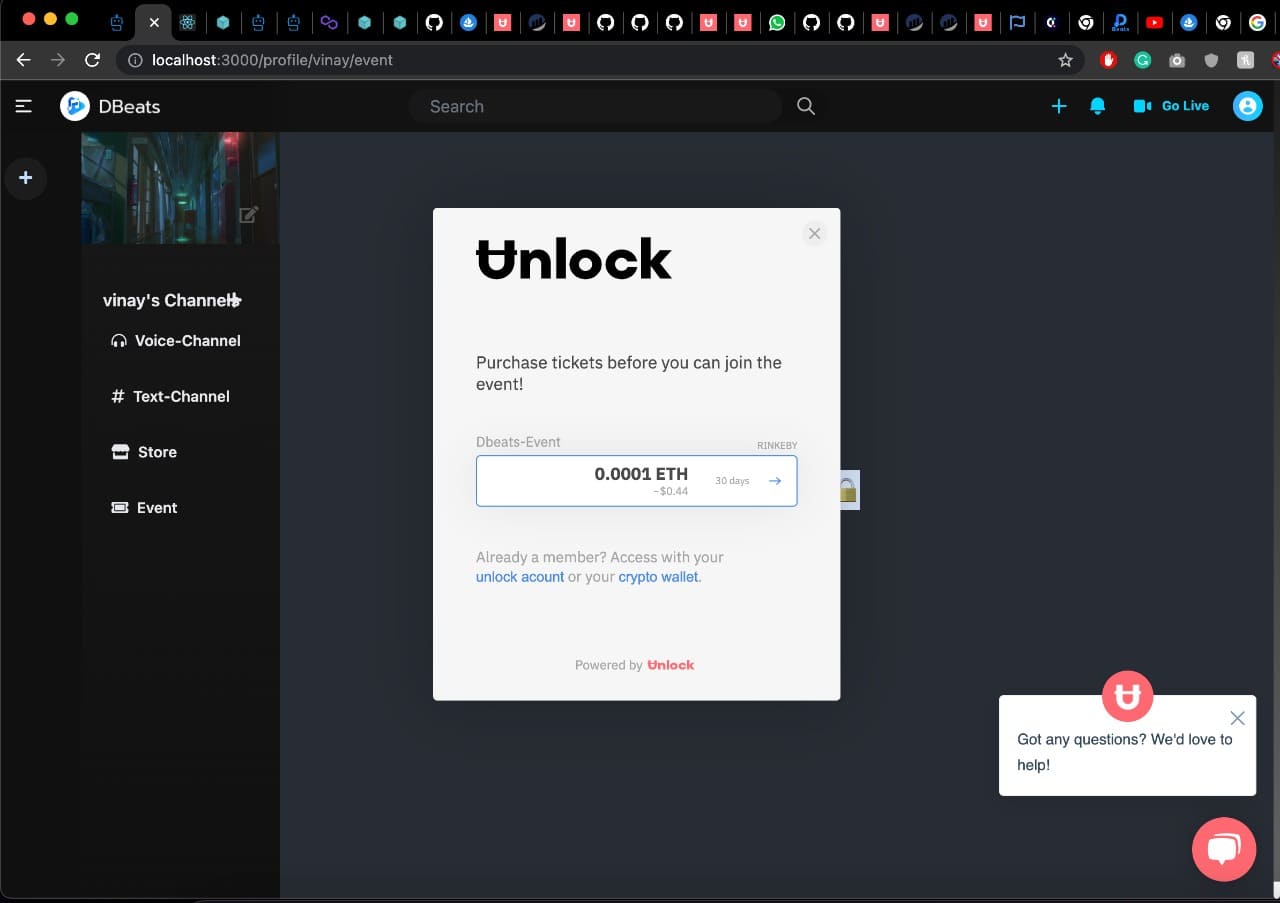Go forward in browser history

[x=58, y=60]
